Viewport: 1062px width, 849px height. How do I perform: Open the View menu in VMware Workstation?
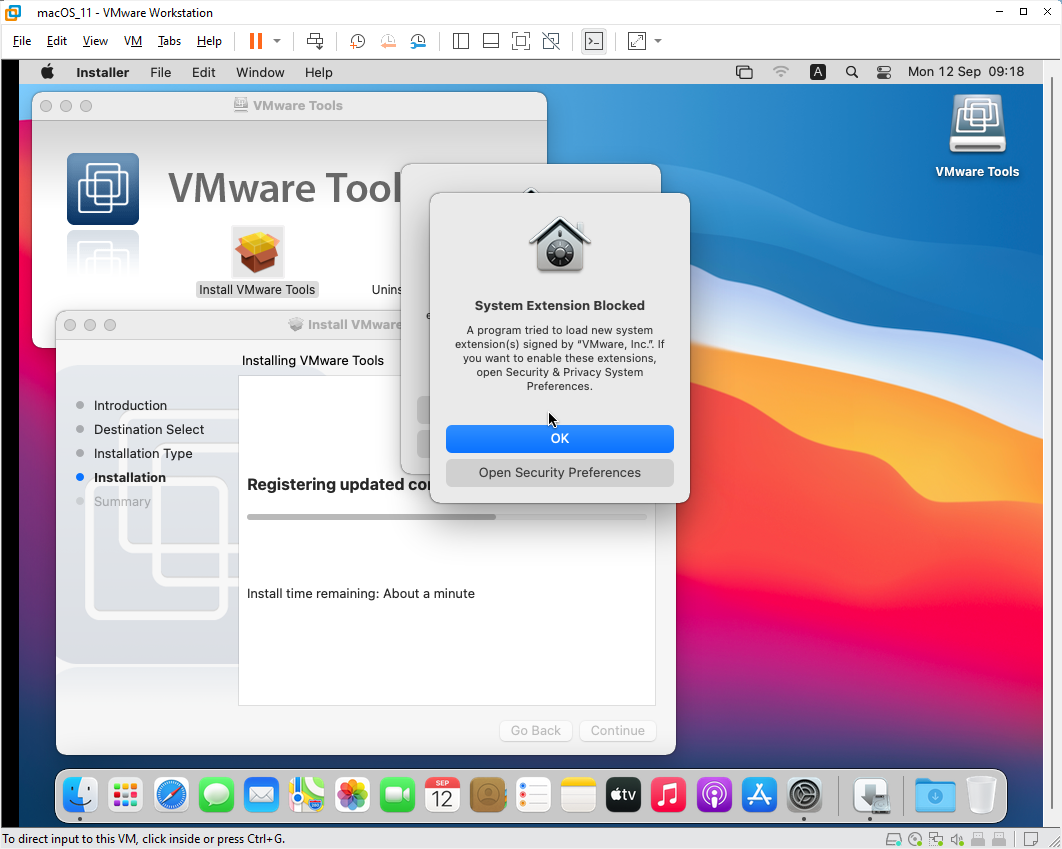(95, 41)
